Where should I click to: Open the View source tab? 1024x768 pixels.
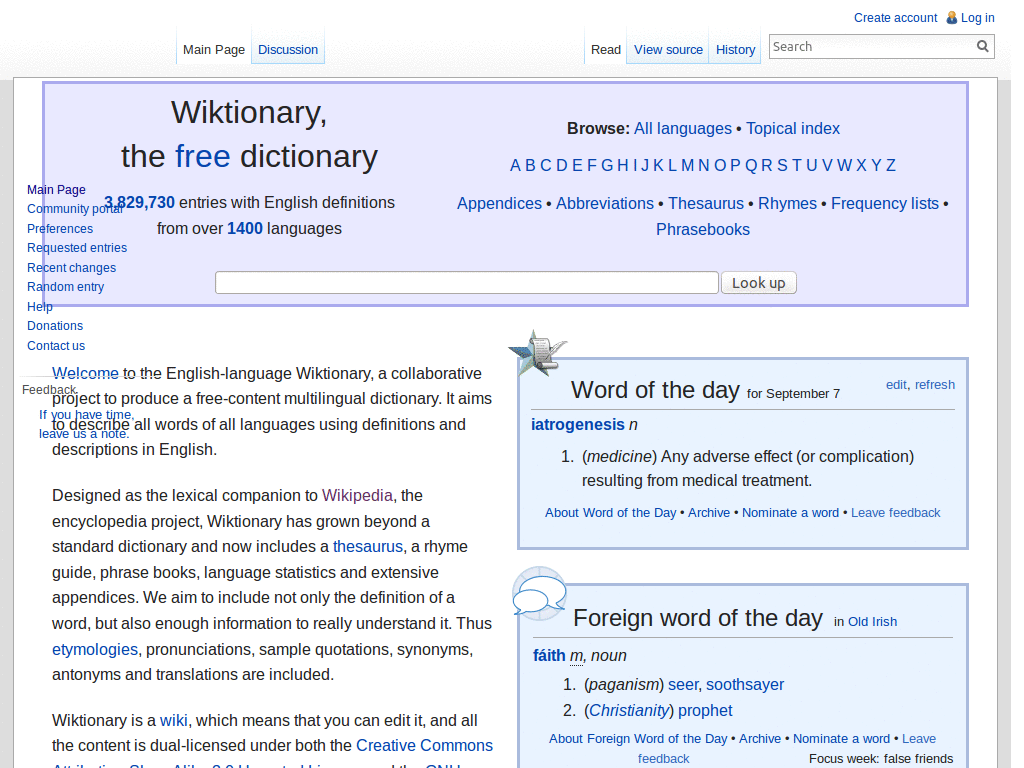668,50
